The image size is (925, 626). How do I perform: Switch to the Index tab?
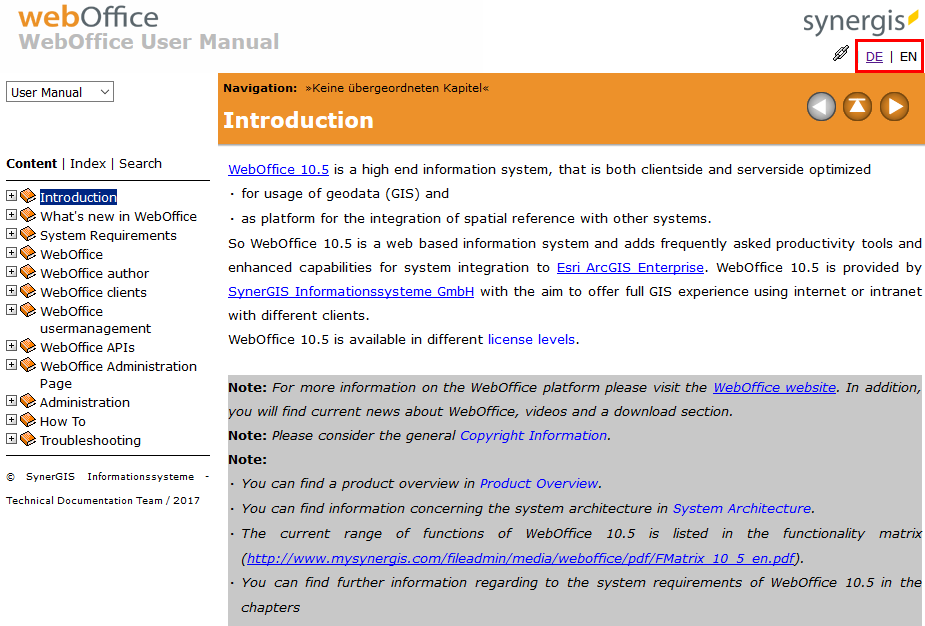pyautogui.click(x=88, y=163)
